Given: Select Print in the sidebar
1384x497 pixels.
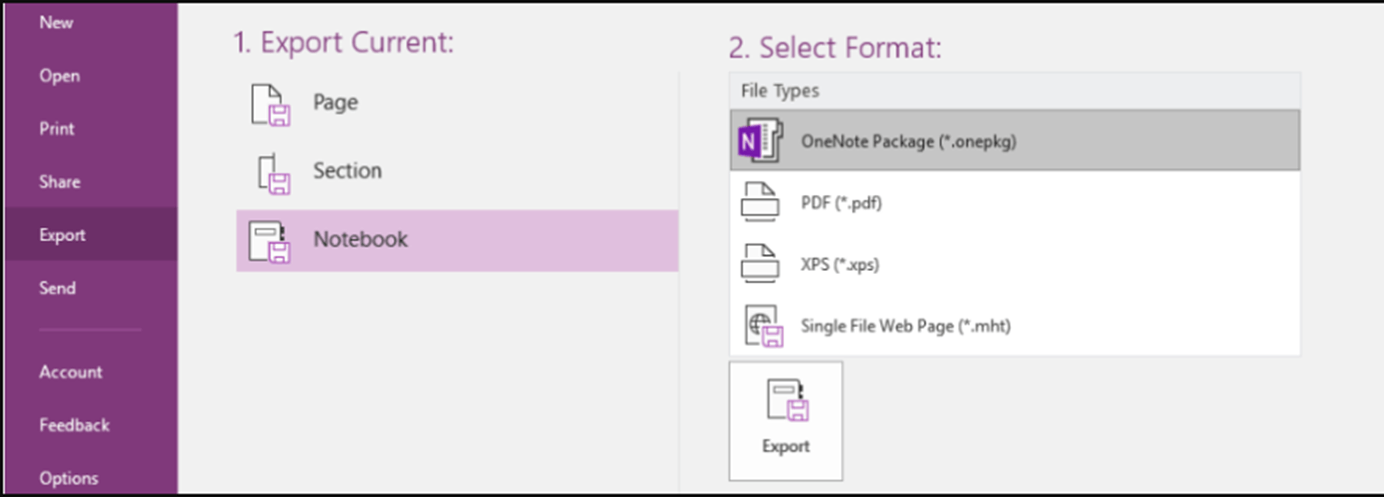Looking at the screenshot, I should coord(57,129).
